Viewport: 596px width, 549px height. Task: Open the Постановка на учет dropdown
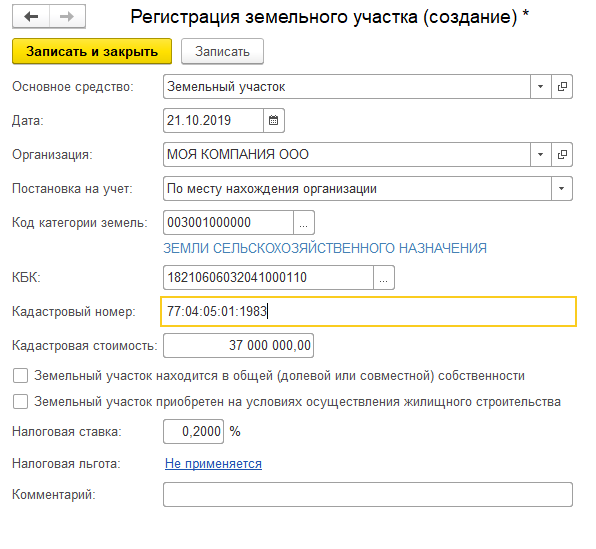(562, 189)
